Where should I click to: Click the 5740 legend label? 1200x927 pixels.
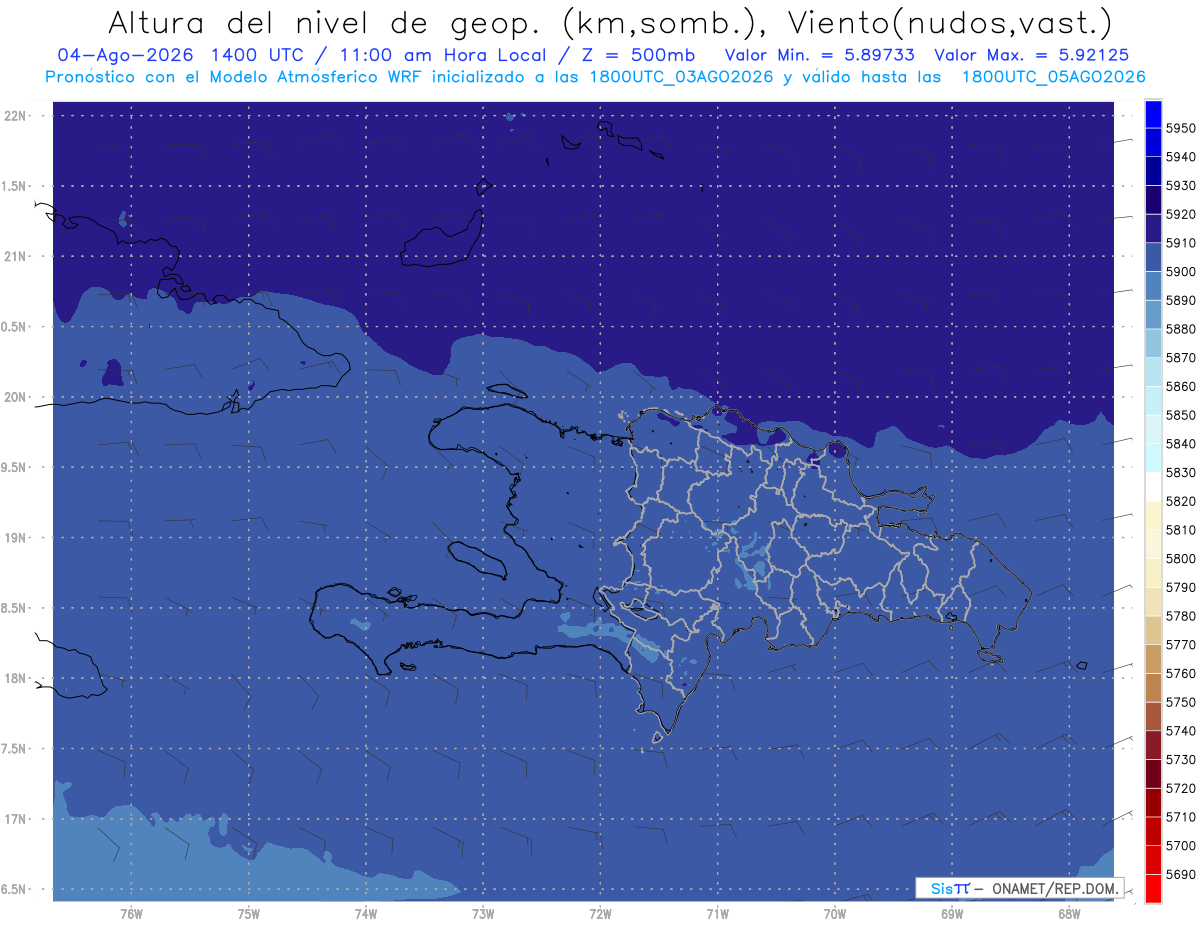coord(1180,731)
